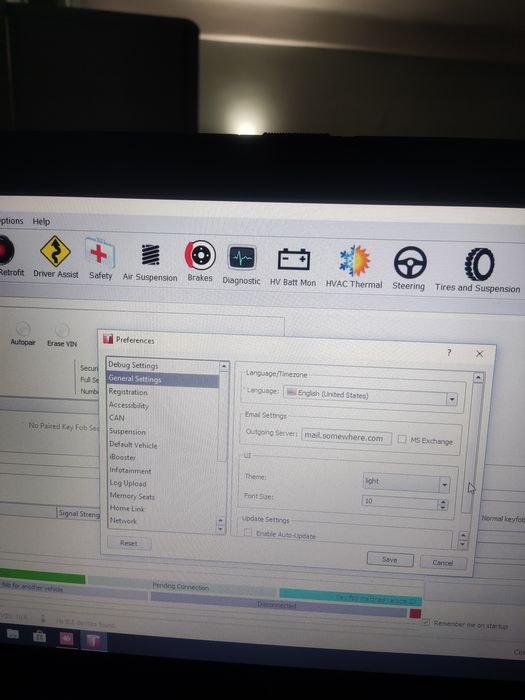Select General Settings in preferences list
525x700 pixels.
click(x=163, y=379)
